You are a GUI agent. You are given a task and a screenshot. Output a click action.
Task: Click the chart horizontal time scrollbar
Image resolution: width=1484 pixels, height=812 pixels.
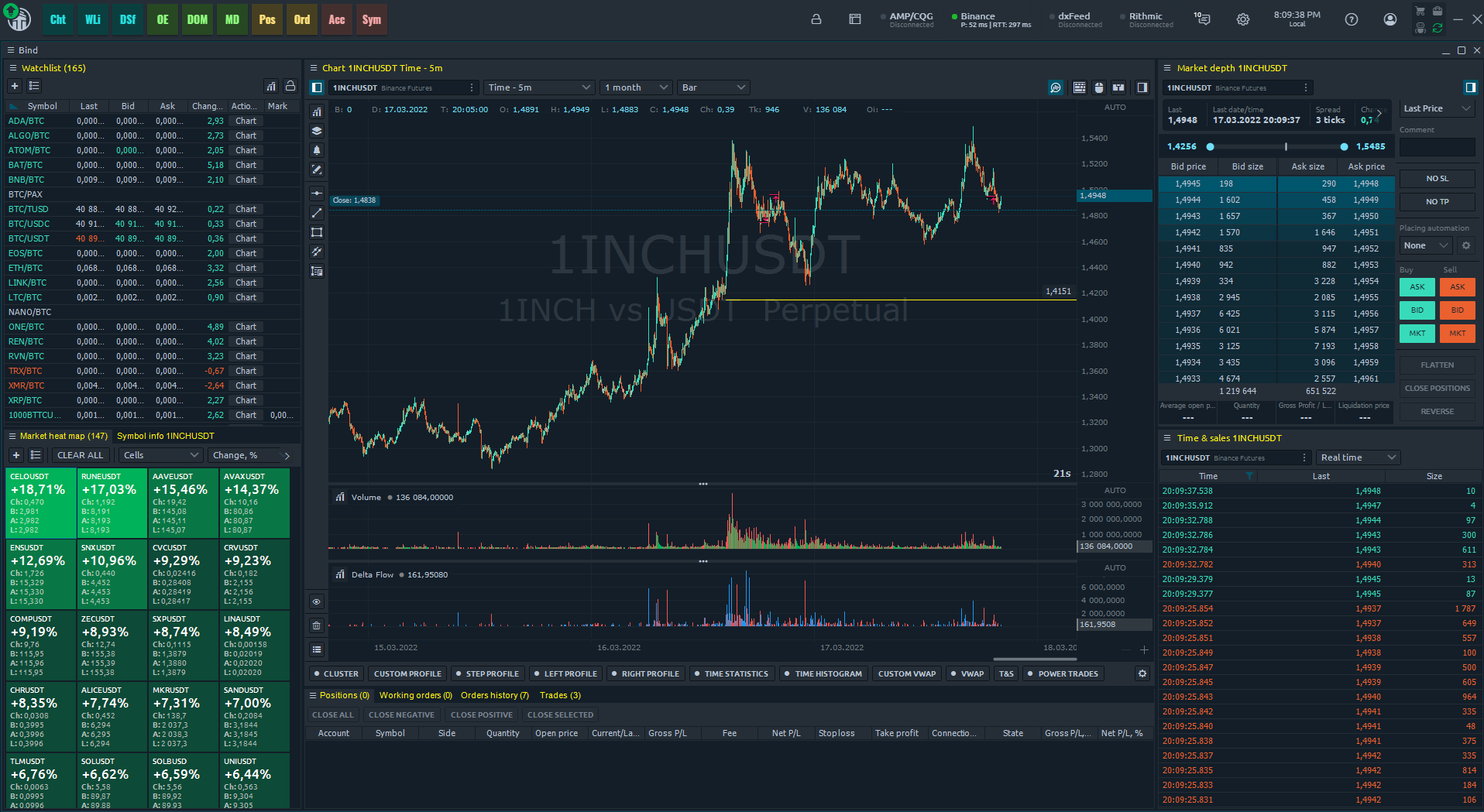[x=1035, y=660]
